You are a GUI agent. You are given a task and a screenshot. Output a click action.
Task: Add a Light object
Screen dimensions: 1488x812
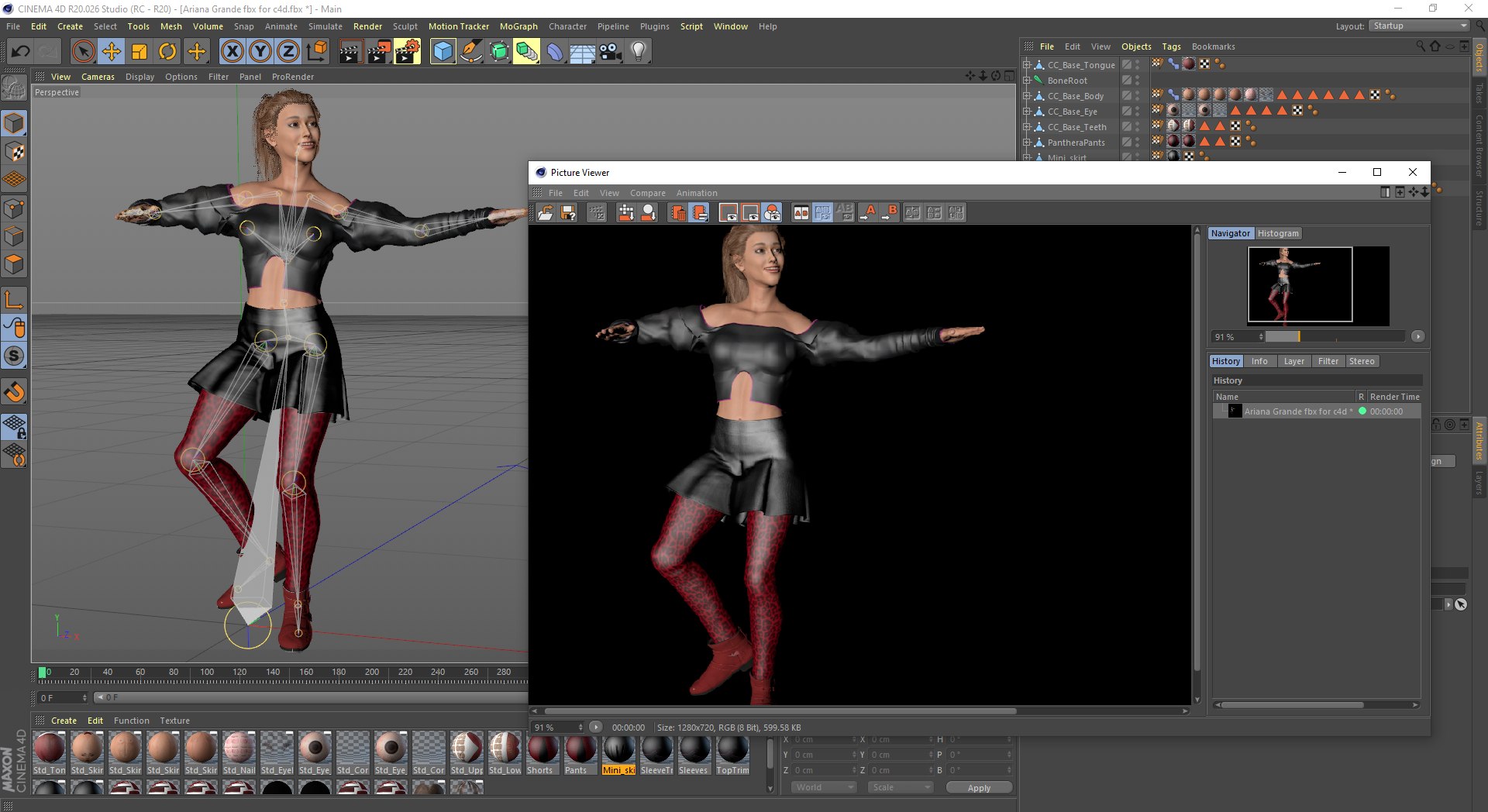[639, 52]
